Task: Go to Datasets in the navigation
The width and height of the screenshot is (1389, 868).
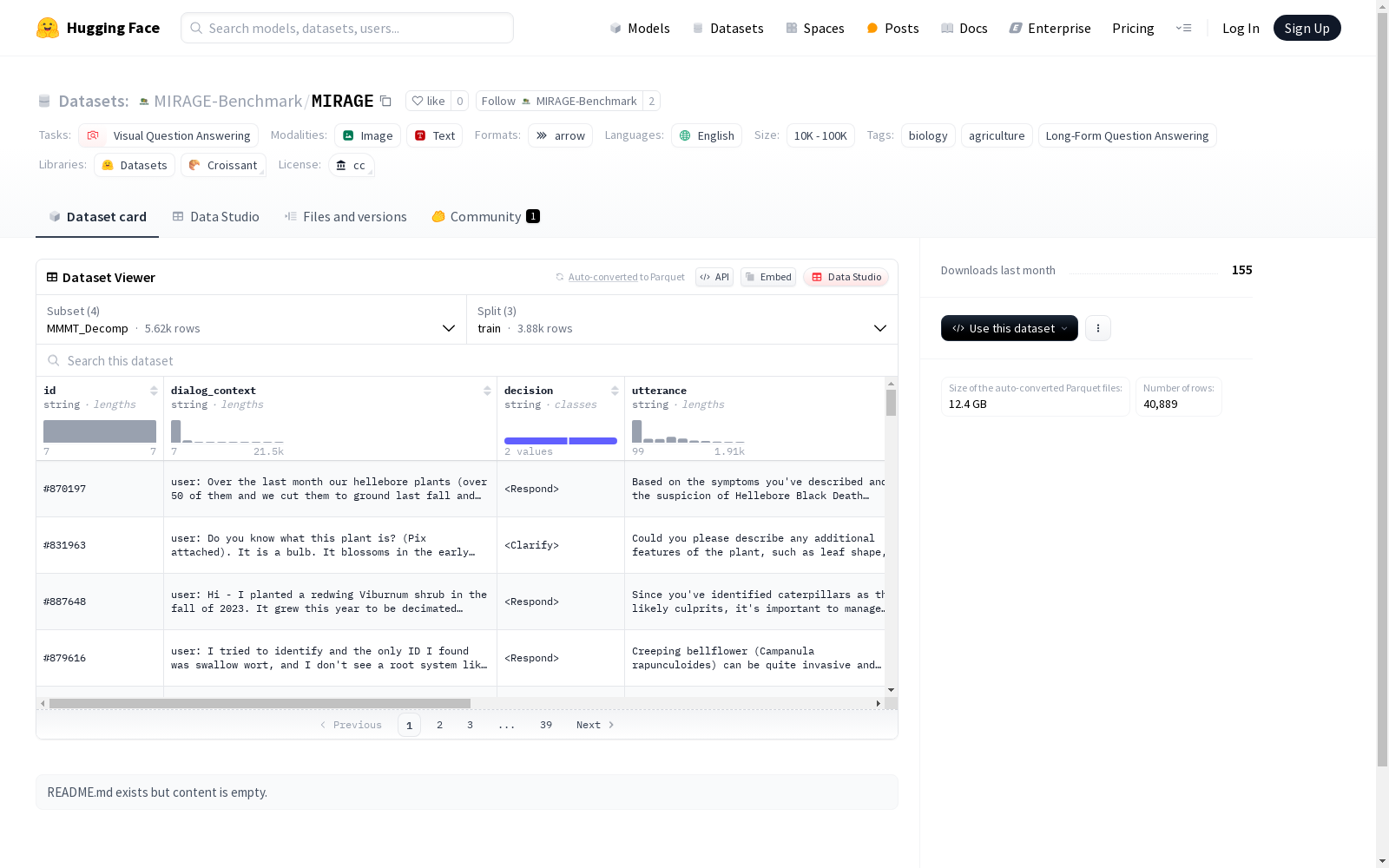Action: (x=727, y=28)
